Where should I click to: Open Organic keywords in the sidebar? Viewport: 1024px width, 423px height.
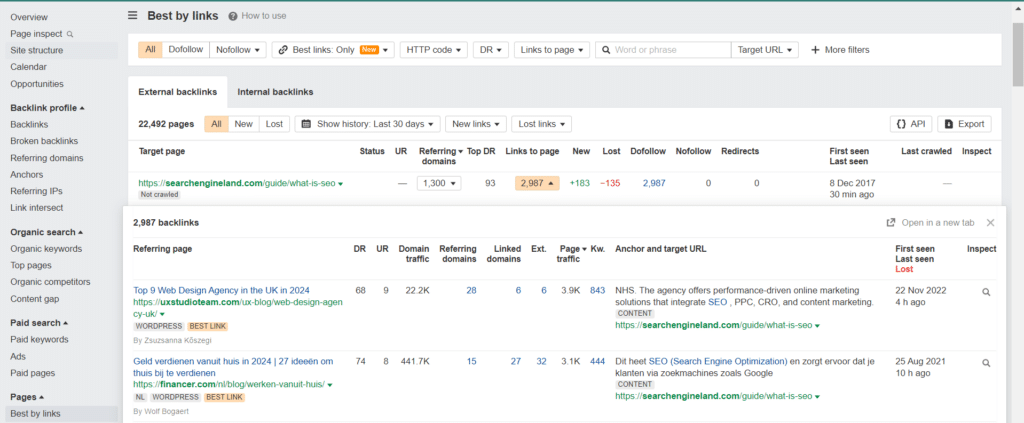tap(46, 249)
